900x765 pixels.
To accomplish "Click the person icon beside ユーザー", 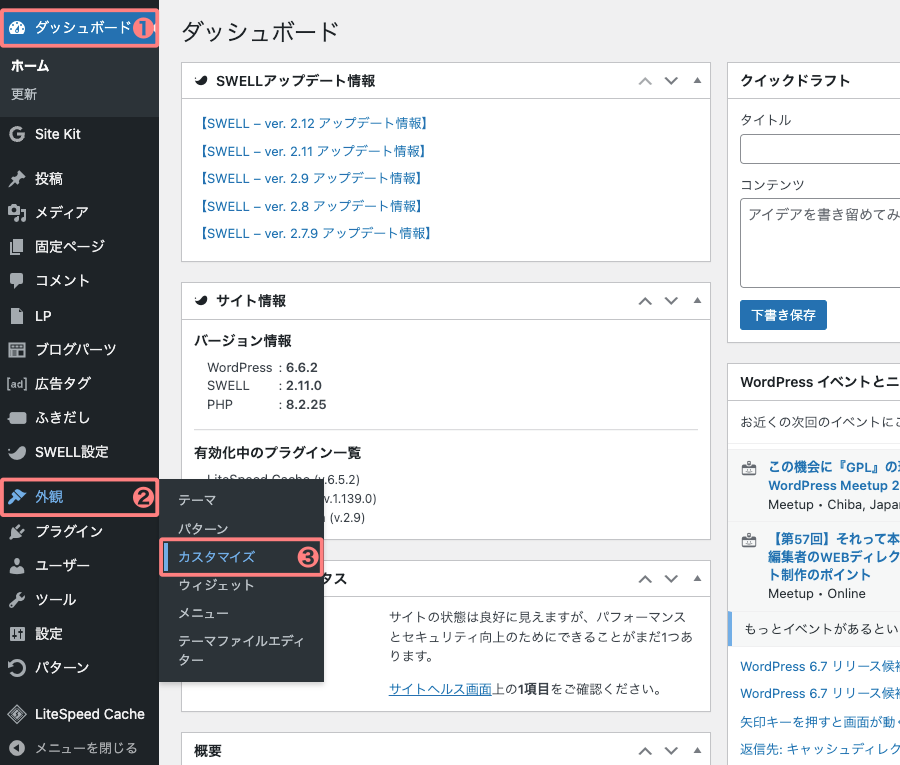I will [x=17, y=566].
